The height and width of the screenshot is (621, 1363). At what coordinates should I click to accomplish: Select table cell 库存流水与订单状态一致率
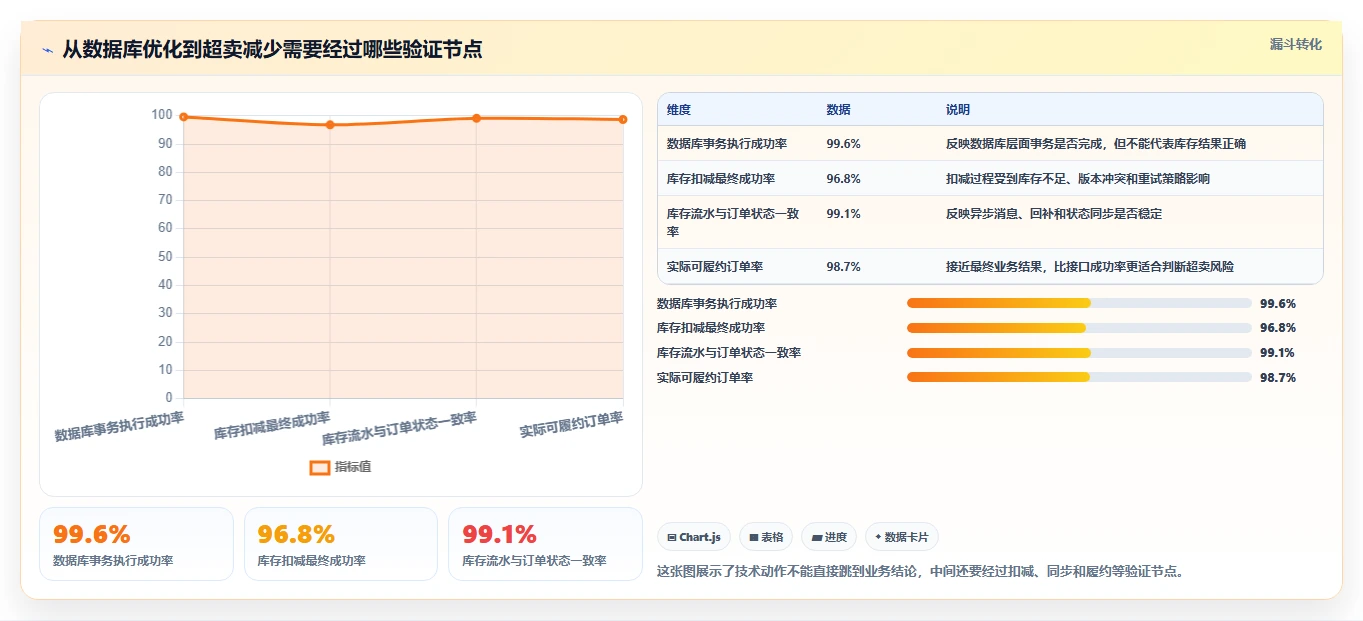[x=735, y=222]
